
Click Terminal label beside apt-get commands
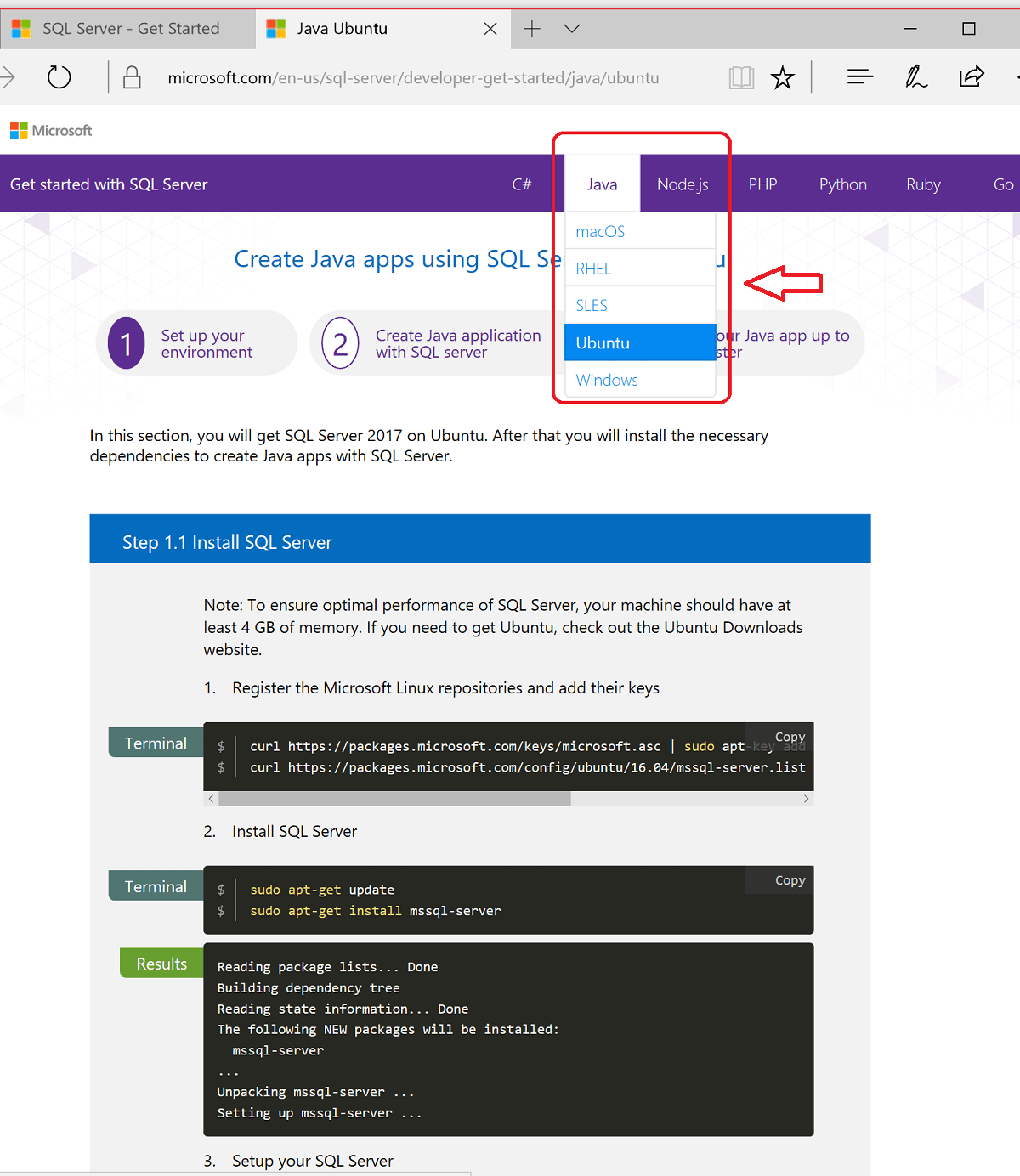(156, 886)
